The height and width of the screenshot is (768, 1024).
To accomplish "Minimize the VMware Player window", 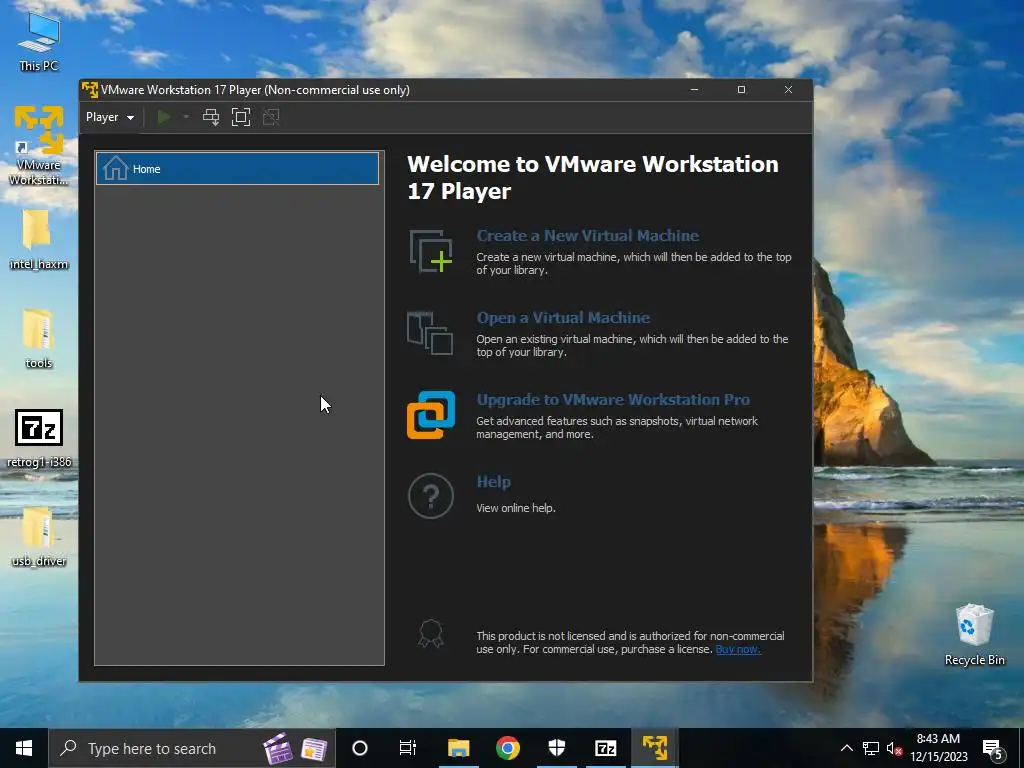I will point(694,89).
